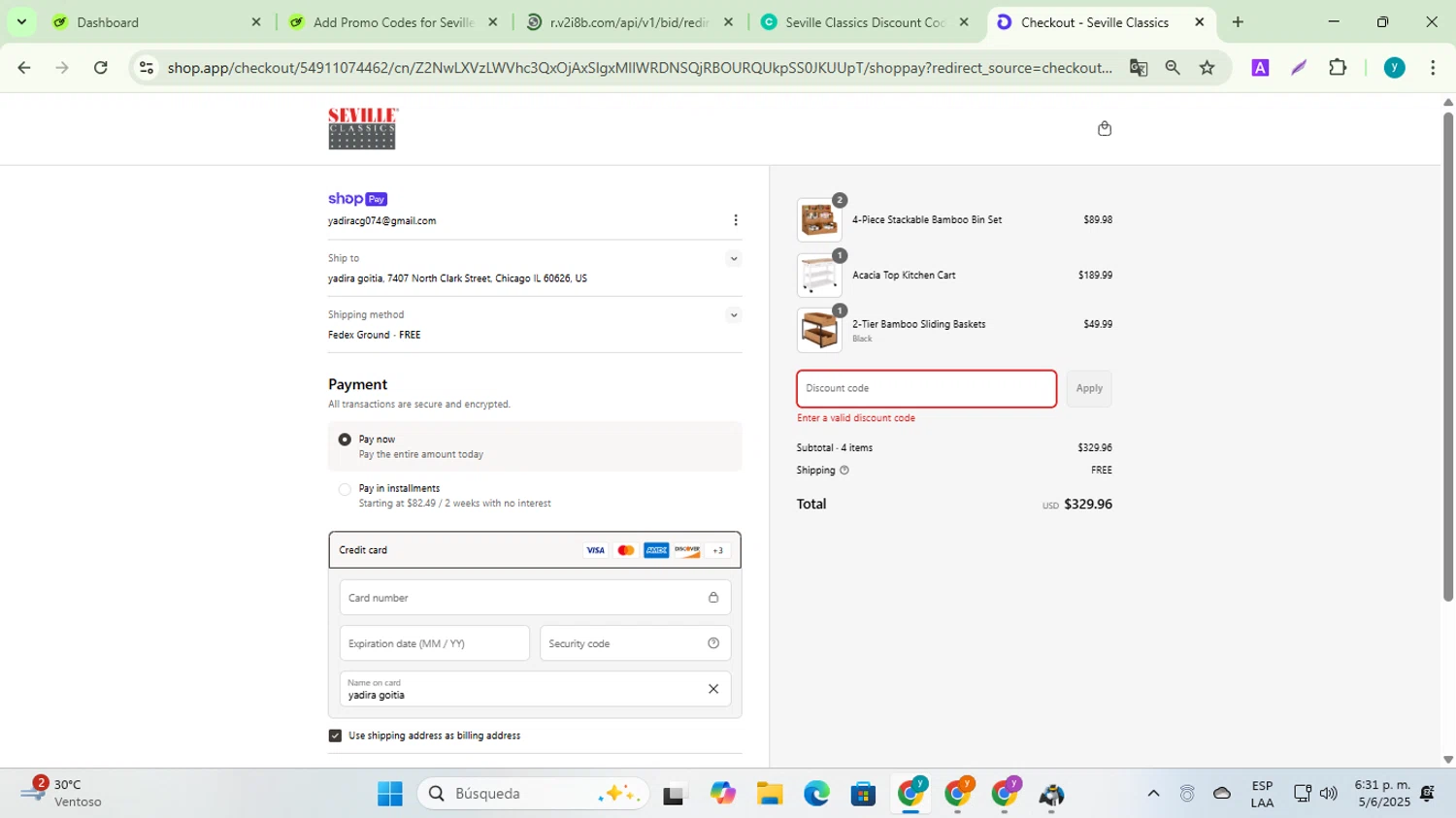Bookmark this page with the star icon
The width and height of the screenshot is (1456, 818).
(x=1207, y=67)
